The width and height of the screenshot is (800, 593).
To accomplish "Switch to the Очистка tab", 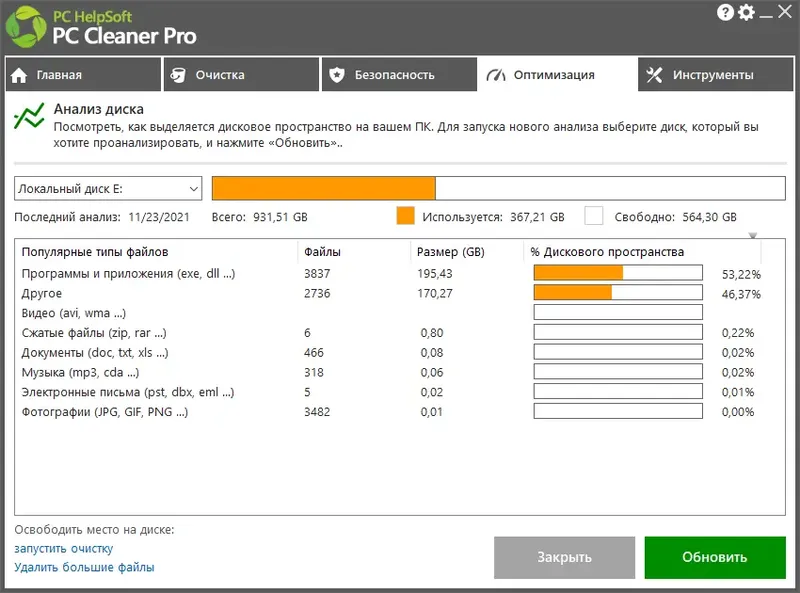I will pos(241,75).
